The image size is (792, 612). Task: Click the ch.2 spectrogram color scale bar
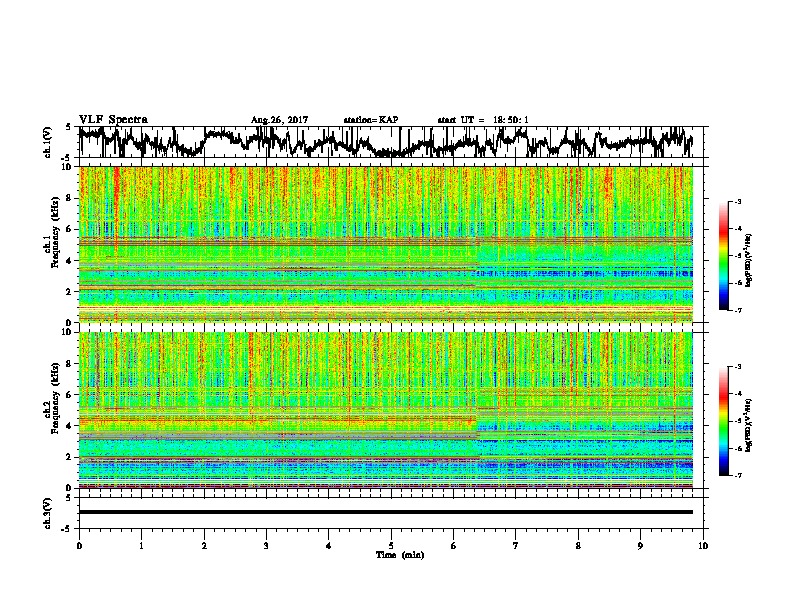pos(724,421)
